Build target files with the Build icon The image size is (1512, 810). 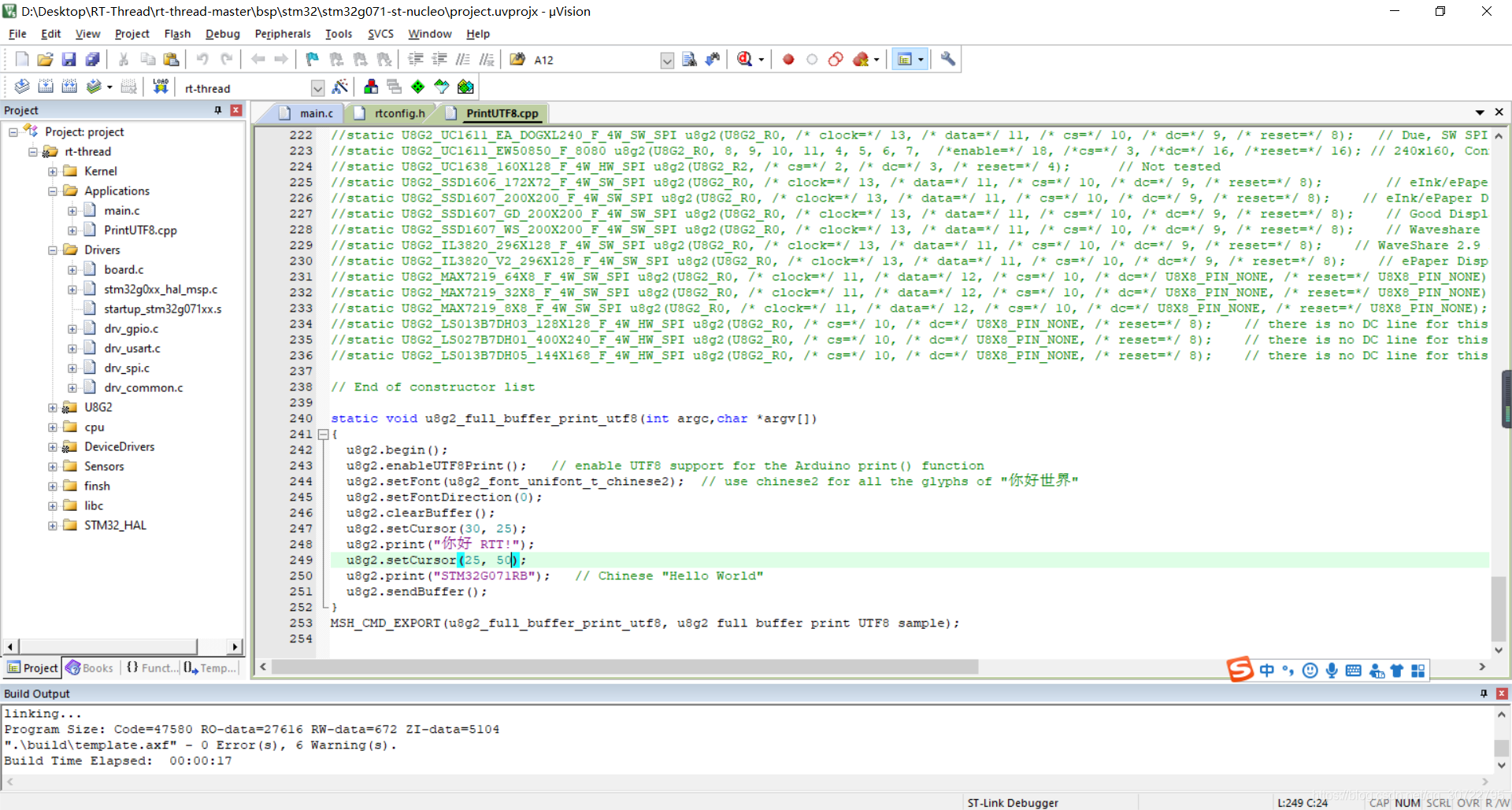point(46,87)
